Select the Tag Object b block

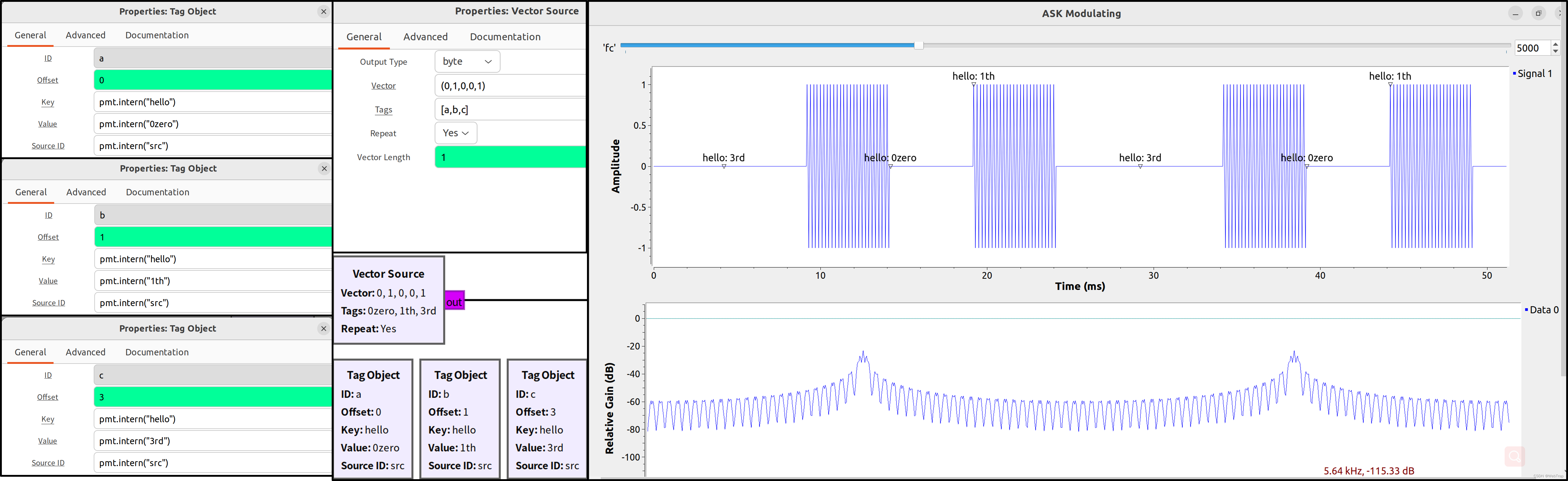(x=459, y=419)
